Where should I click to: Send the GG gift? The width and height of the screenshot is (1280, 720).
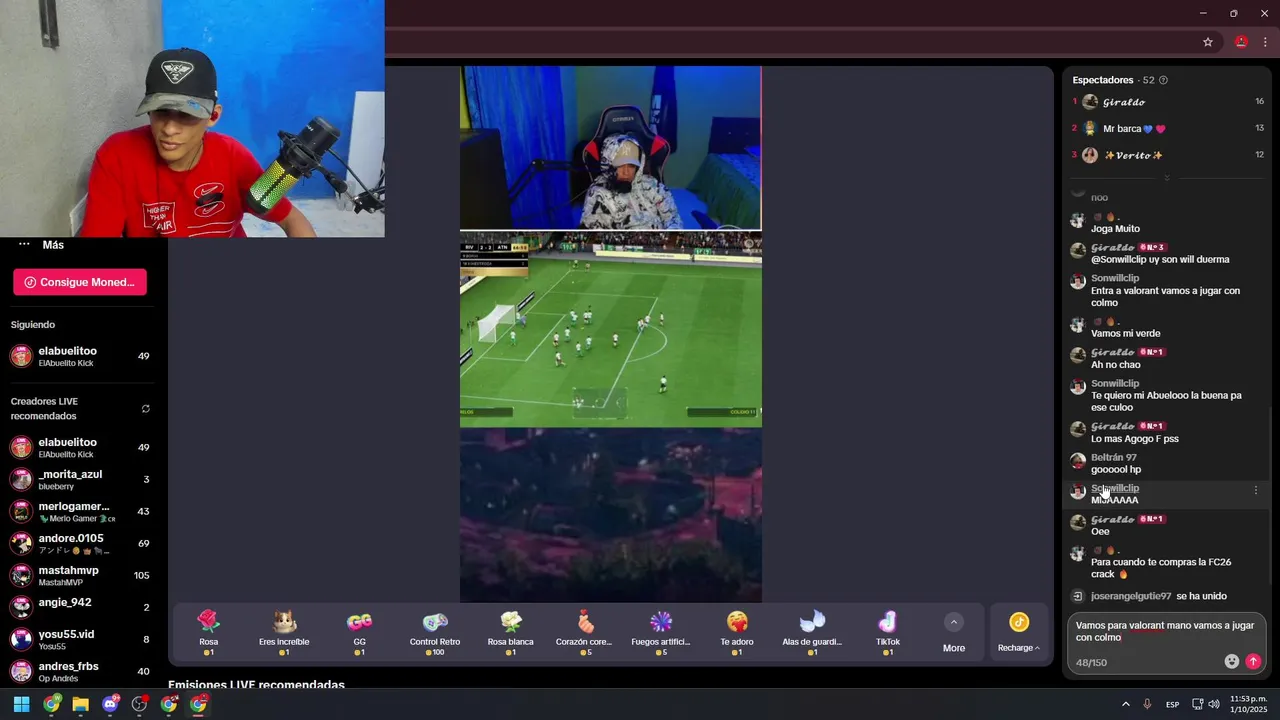click(359, 632)
